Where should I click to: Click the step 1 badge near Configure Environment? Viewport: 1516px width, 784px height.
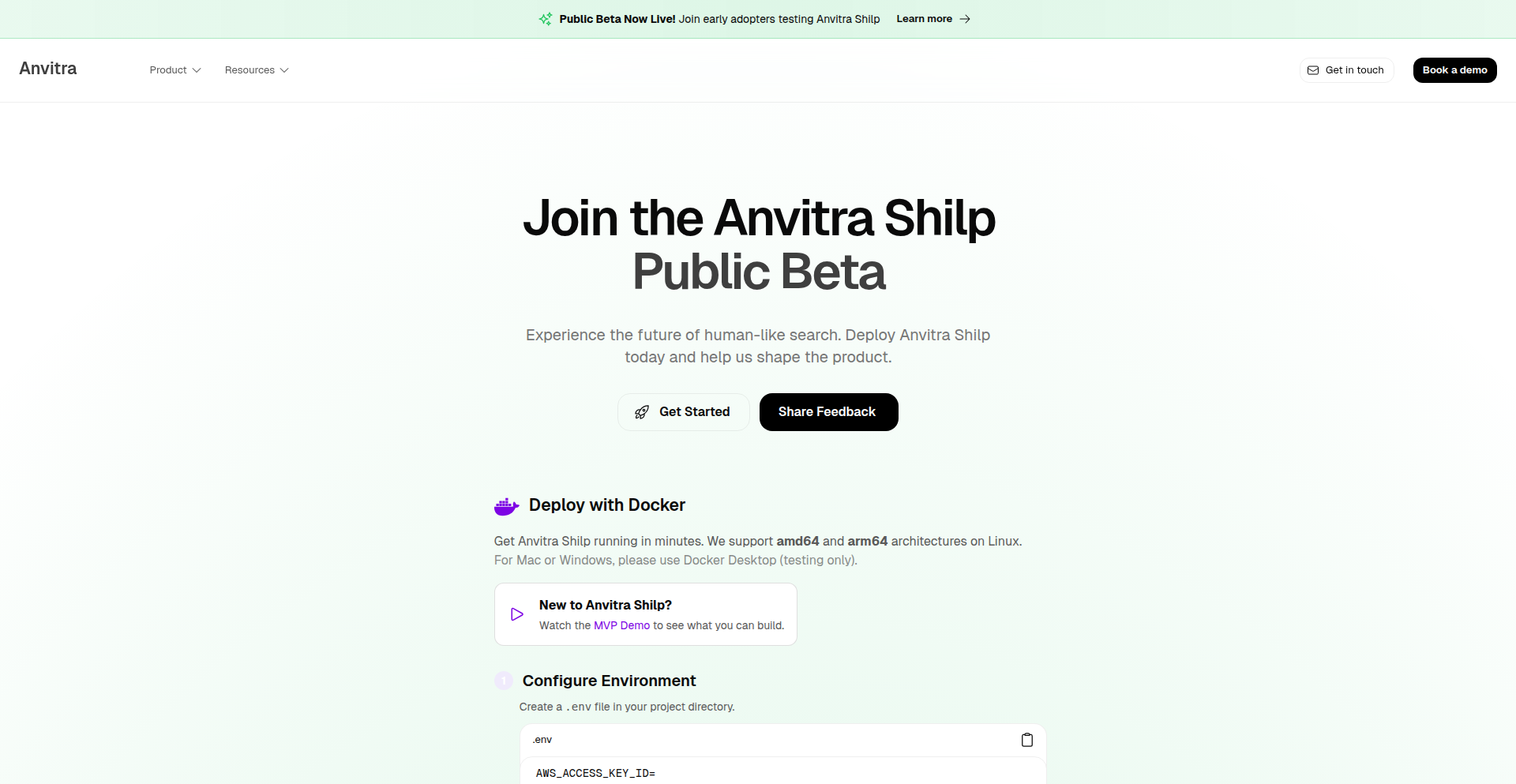pyautogui.click(x=503, y=680)
